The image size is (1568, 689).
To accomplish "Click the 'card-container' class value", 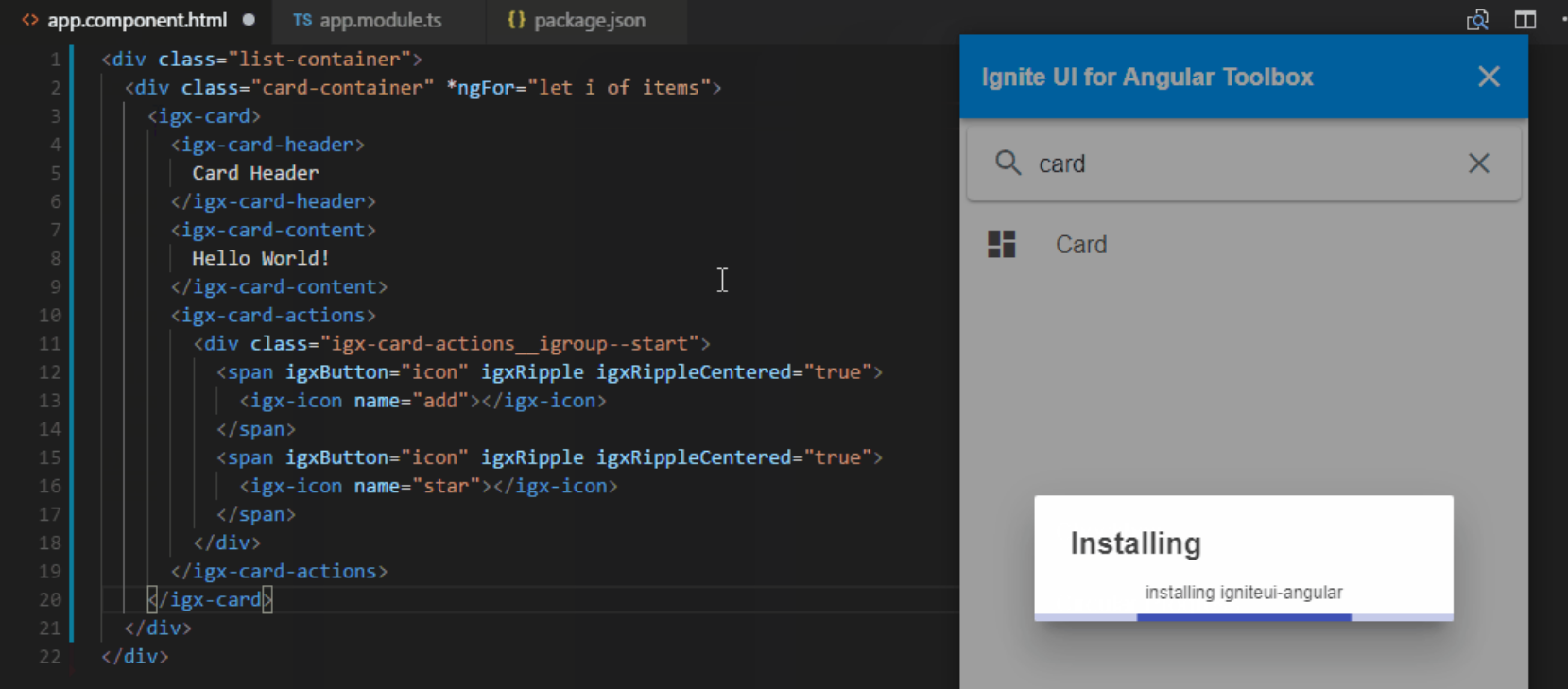I will point(341,88).
